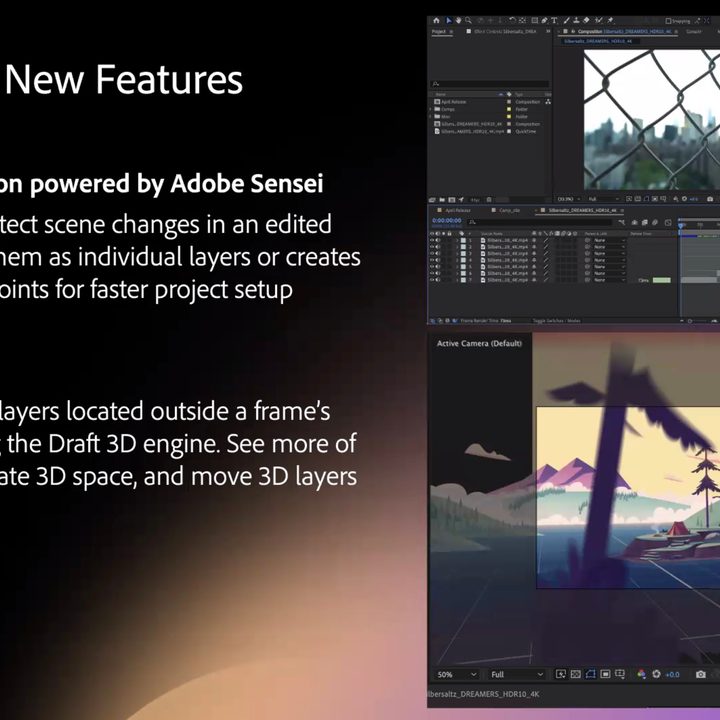Image resolution: width=720 pixels, height=720 pixels.
Task: Click the current timecode 0:00:00:00
Action: [446, 221]
